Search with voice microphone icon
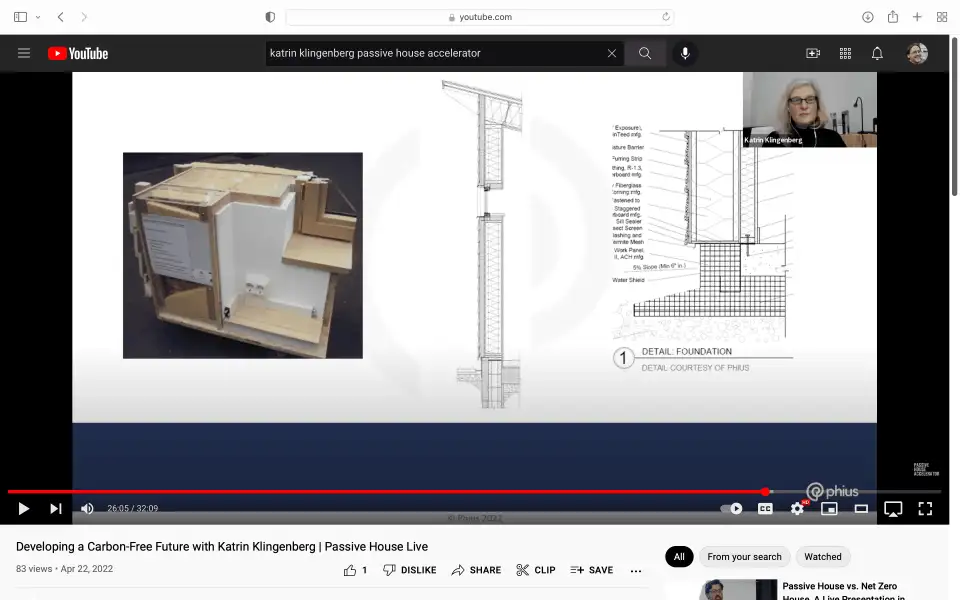Viewport: 960px width, 600px height. point(685,54)
